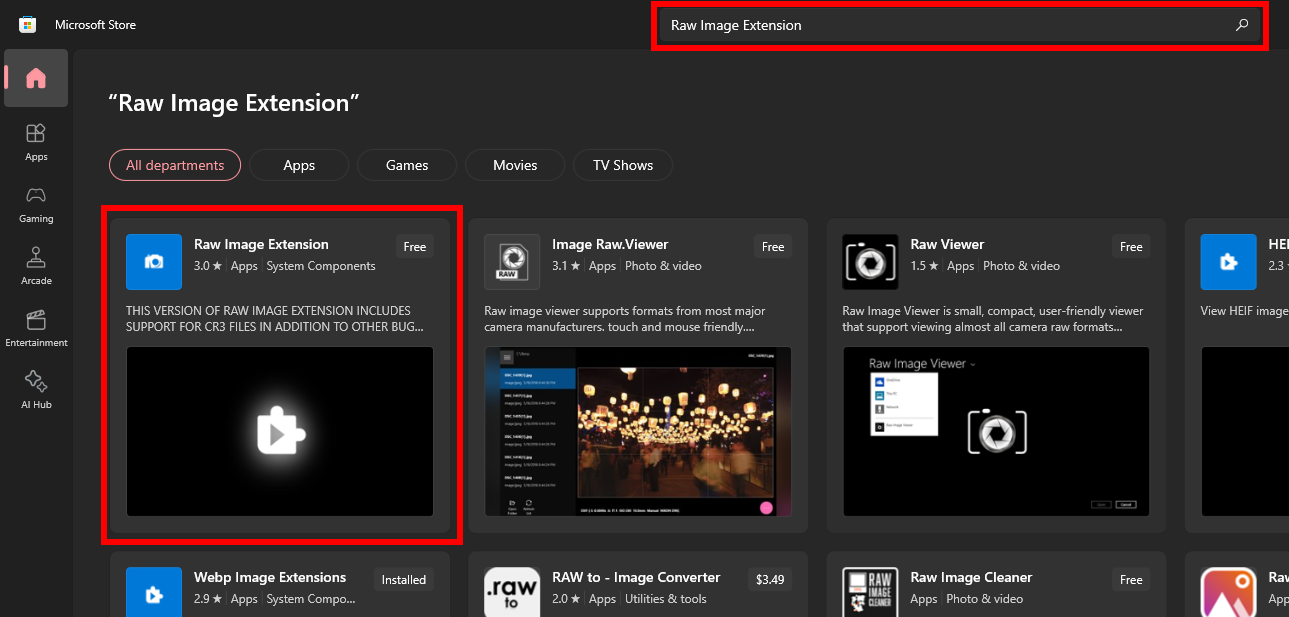This screenshot has width=1289, height=617.
Task: Click the Home icon in sidebar
Action: click(x=36, y=78)
